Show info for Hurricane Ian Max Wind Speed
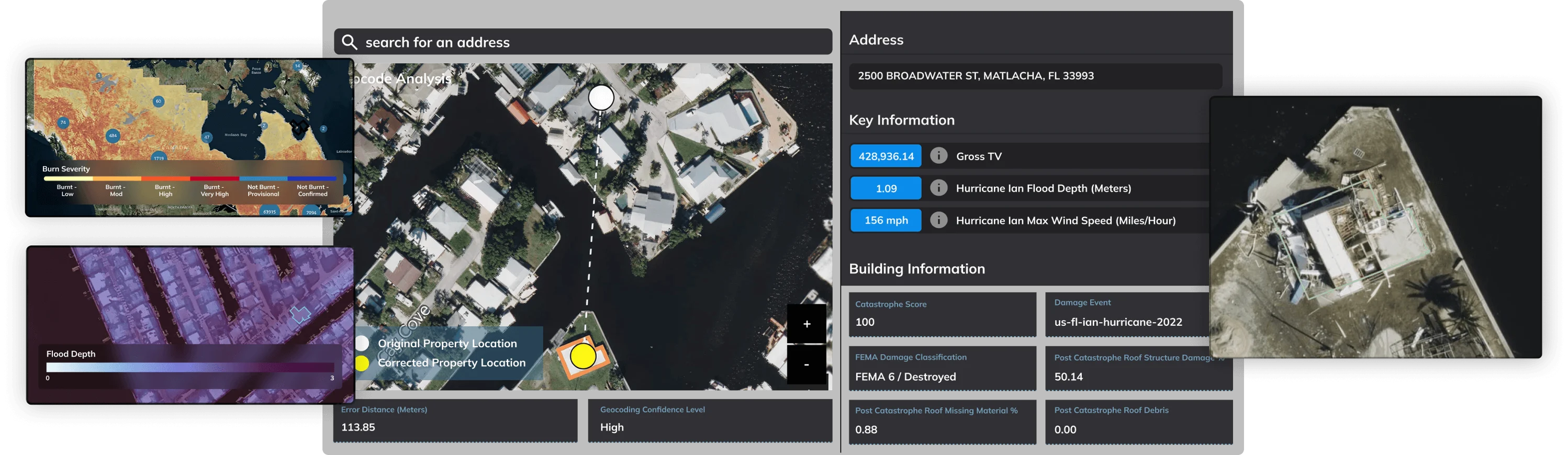1568x455 pixels. [938, 220]
